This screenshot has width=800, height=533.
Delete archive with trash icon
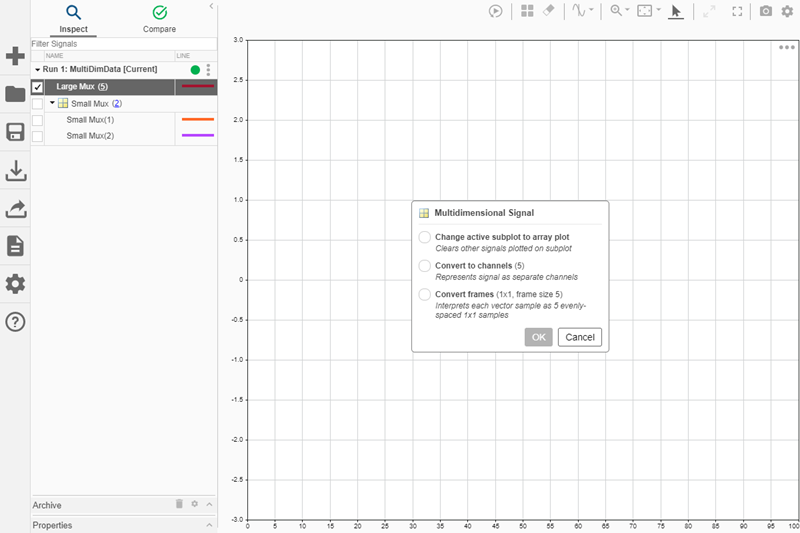(x=179, y=504)
